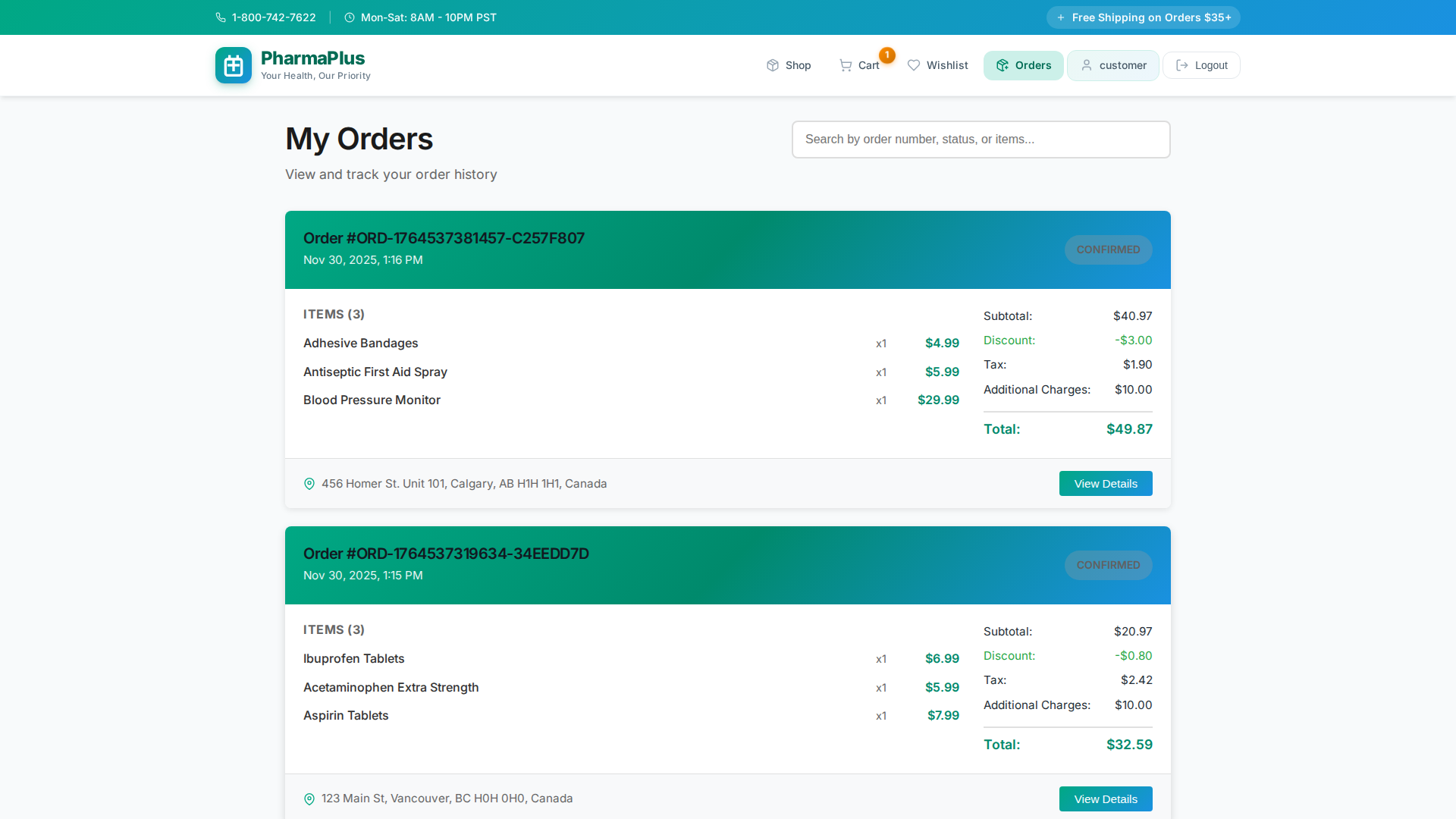Image resolution: width=1456 pixels, height=819 pixels.
Task: Click the phone icon in the header
Action: click(x=220, y=17)
